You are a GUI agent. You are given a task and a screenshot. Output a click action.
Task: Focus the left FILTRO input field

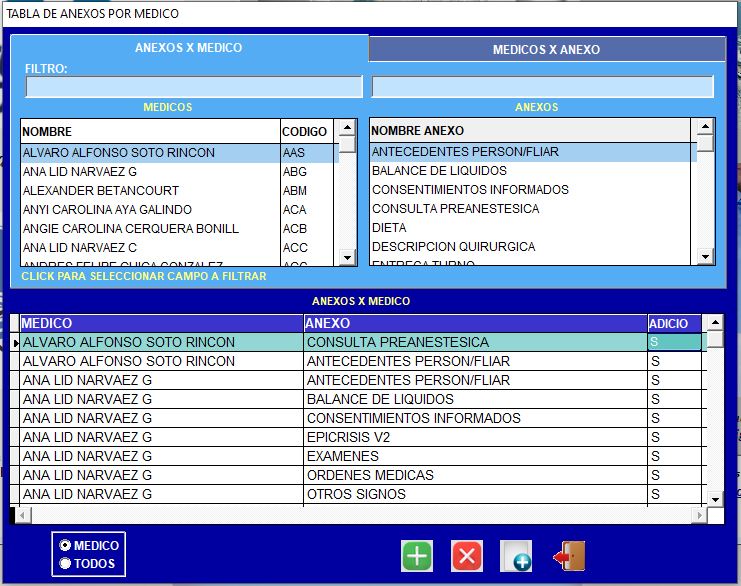pos(194,87)
